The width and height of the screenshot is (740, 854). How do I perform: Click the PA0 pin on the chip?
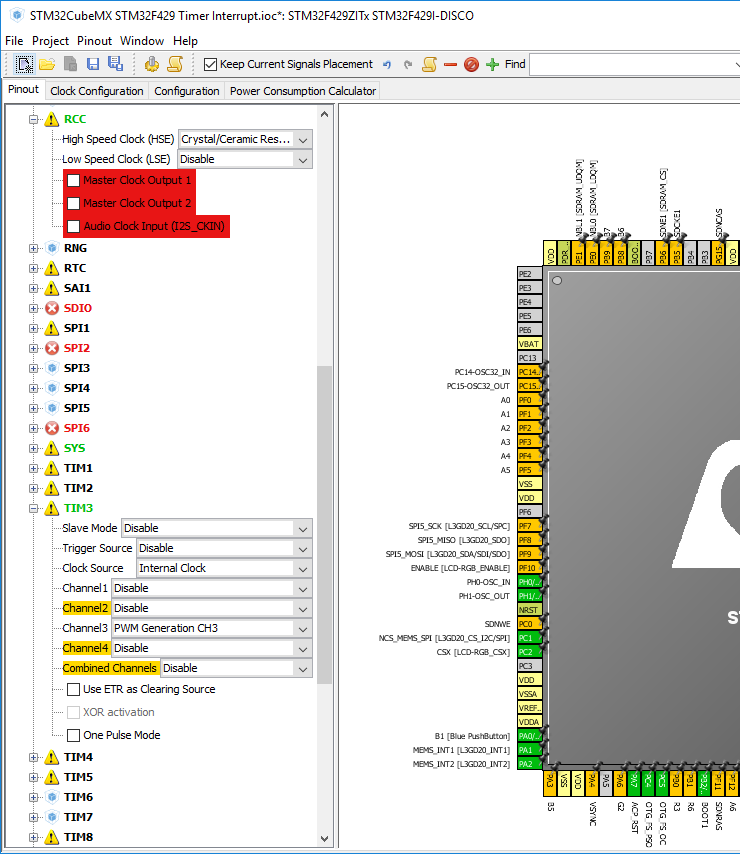[x=529, y=736]
